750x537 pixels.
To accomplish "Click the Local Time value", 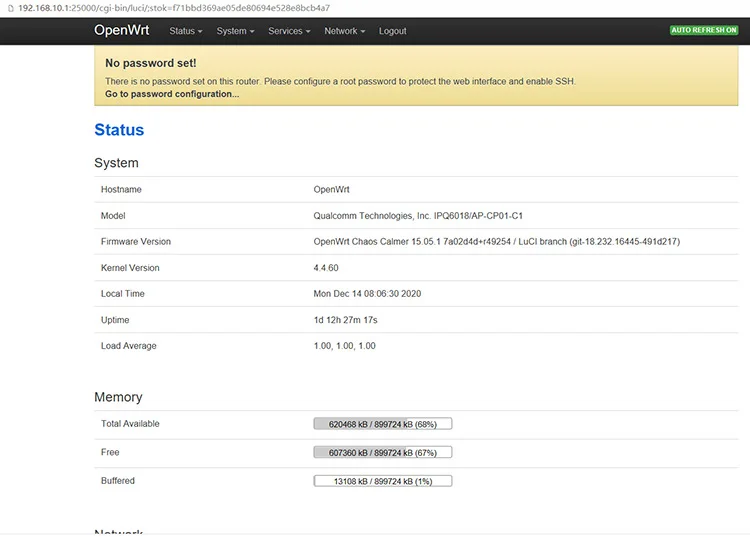I will tap(366, 294).
